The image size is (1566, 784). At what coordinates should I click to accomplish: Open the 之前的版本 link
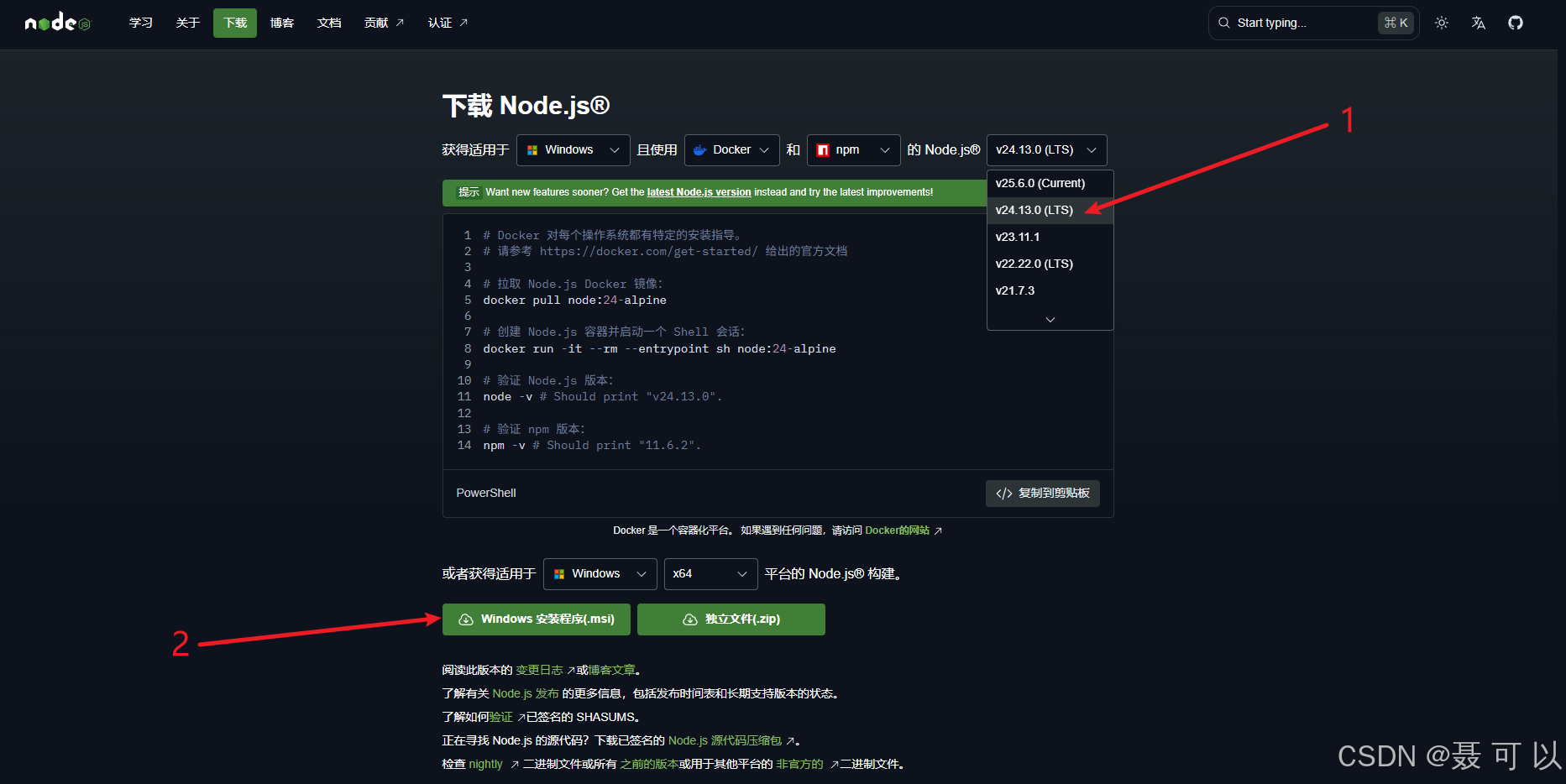coord(649,764)
